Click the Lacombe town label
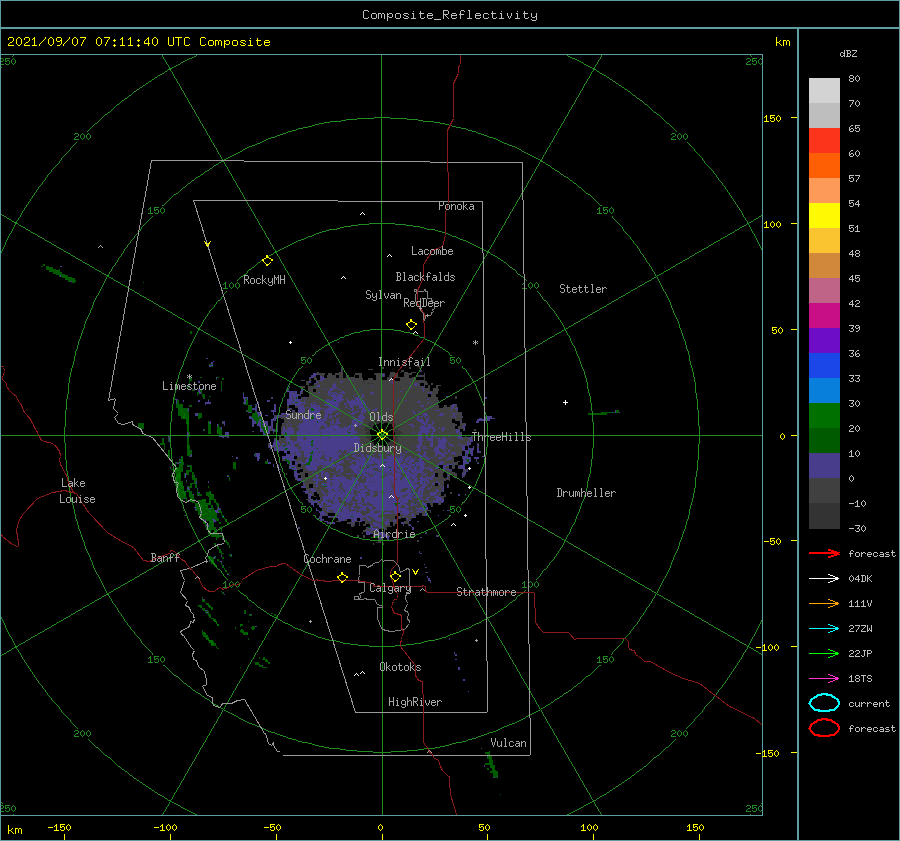This screenshot has width=900, height=841. click(432, 251)
